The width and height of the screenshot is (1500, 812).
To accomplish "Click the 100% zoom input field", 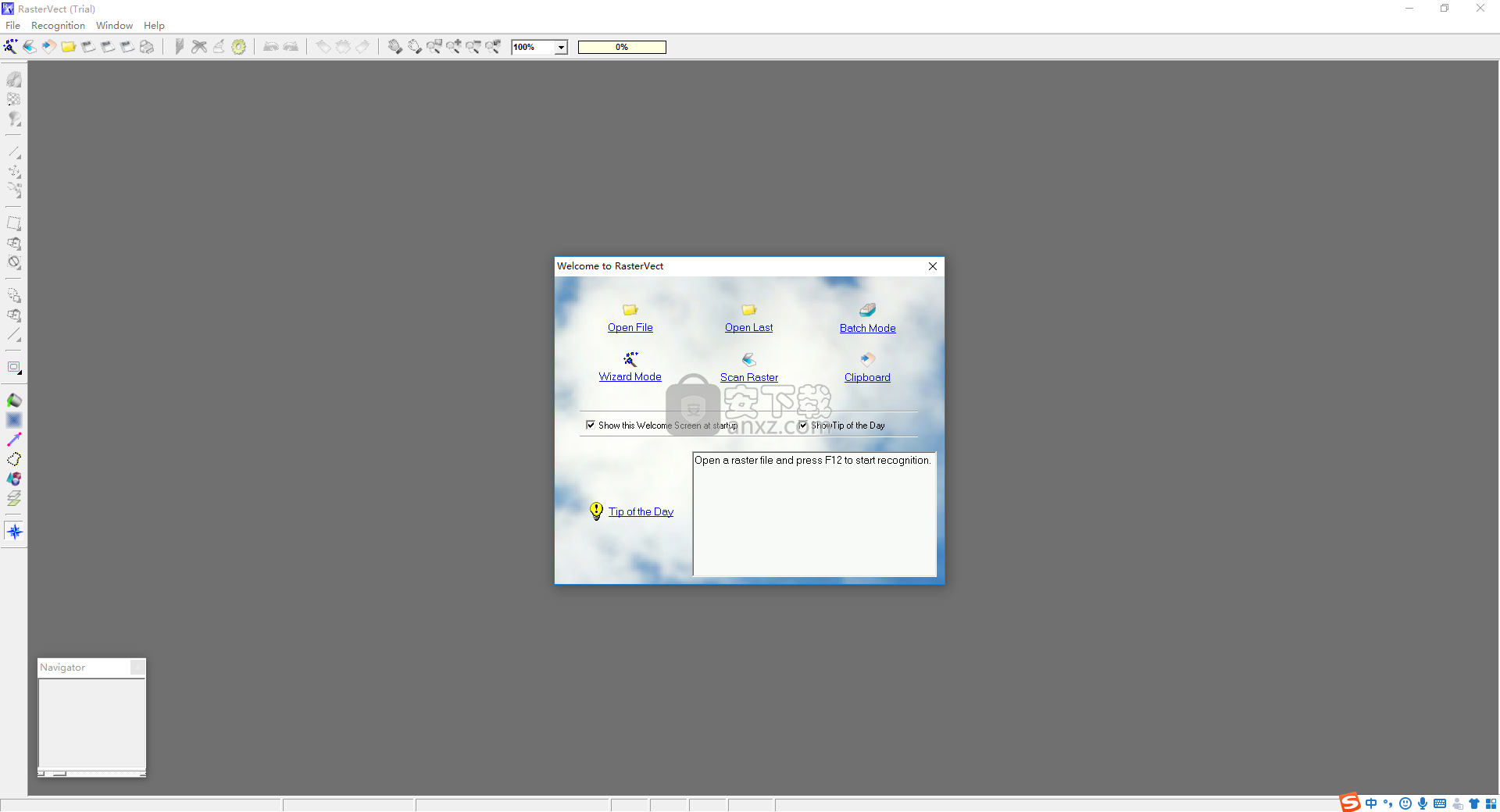I will 533,48.
